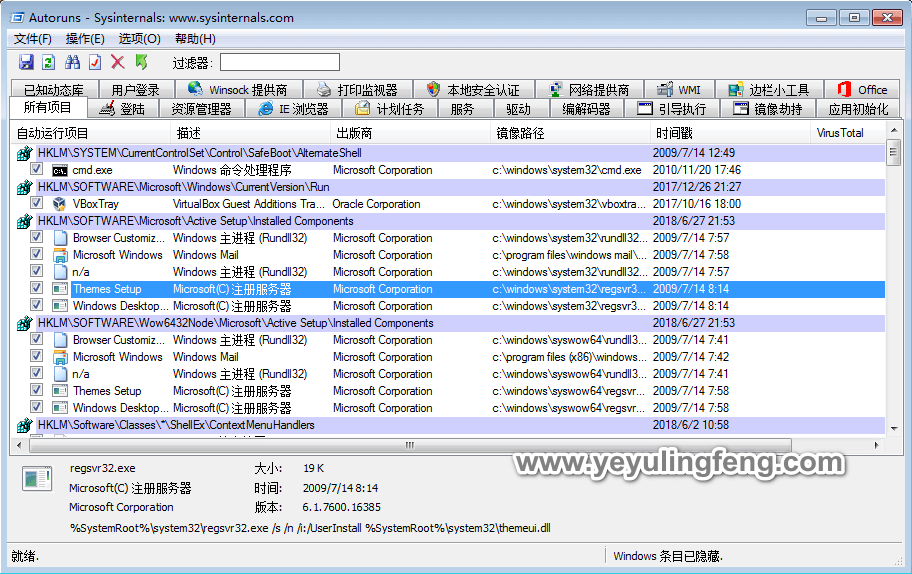
Task: Uncheck the VBoxTray entry checkbox
Action: [36, 203]
